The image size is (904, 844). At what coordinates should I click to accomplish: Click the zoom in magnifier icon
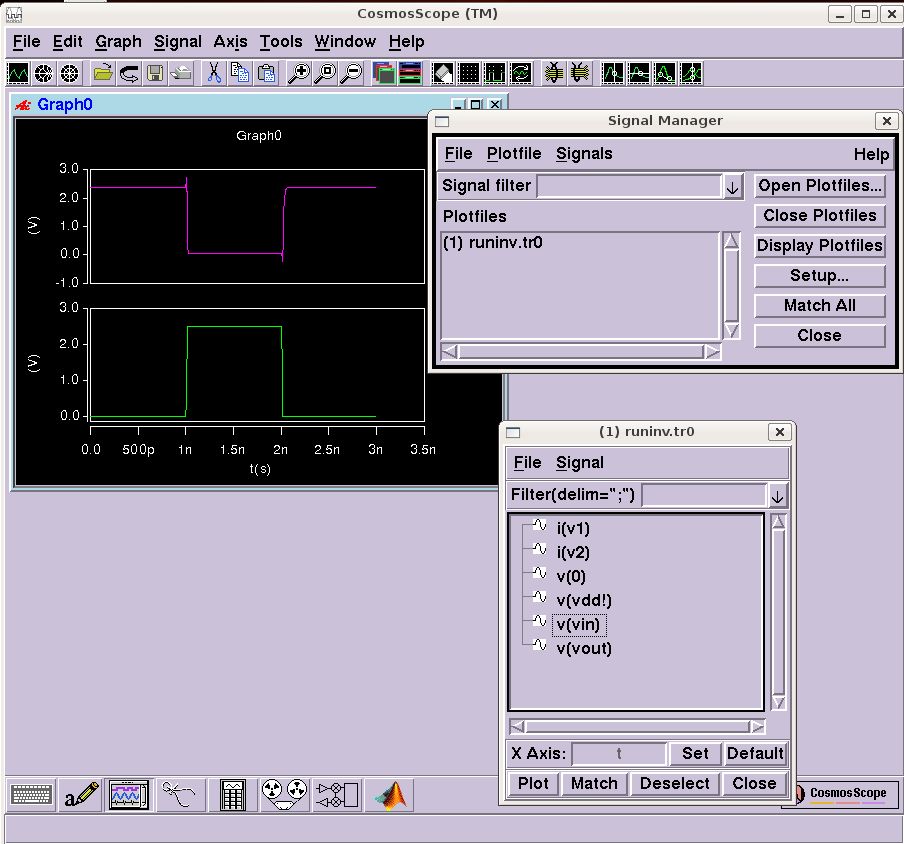coord(298,73)
